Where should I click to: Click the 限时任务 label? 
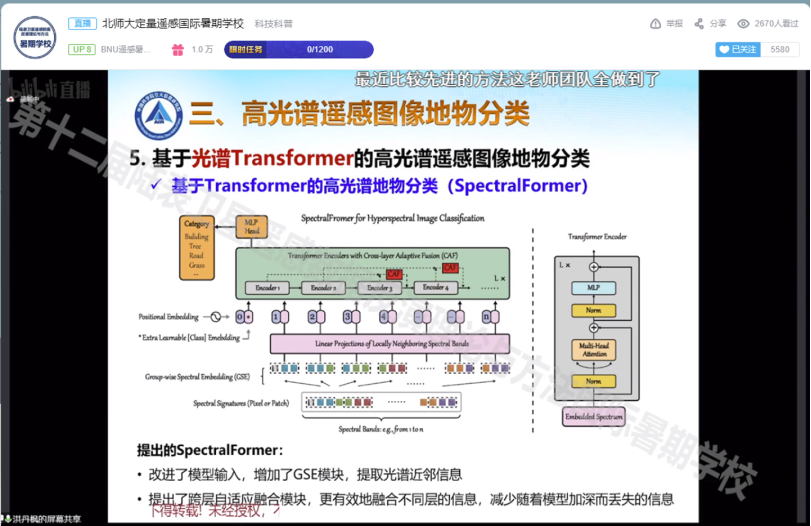[x=249, y=49]
